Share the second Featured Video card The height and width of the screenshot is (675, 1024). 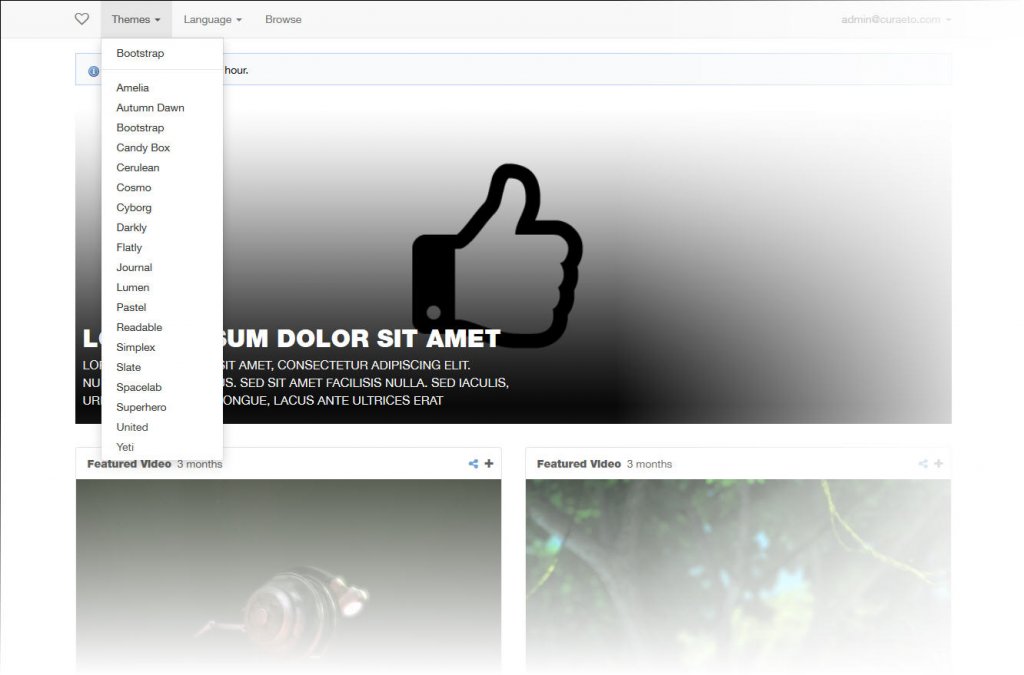[x=923, y=463]
